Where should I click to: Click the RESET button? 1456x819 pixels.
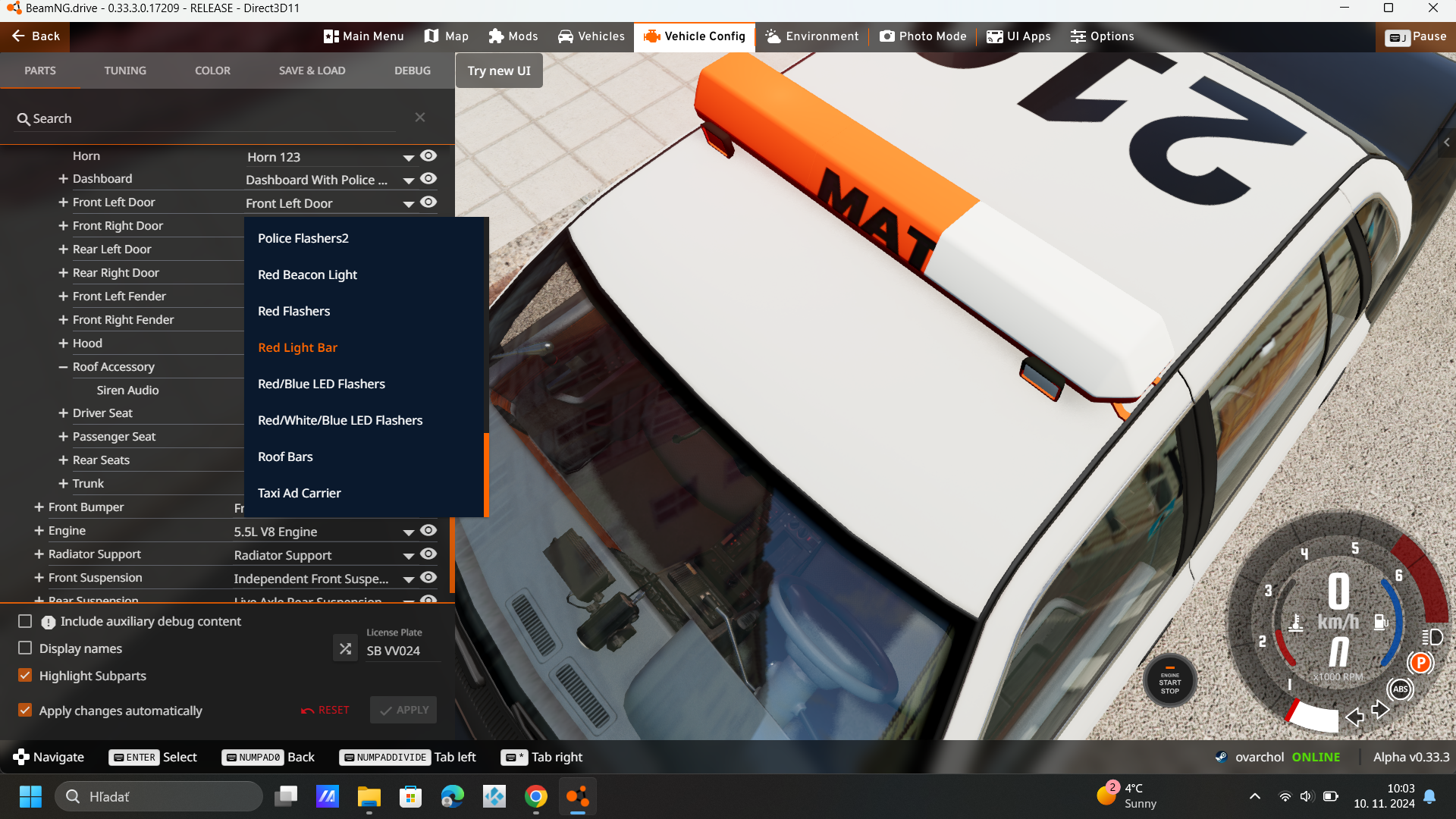[x=325, y=710]
